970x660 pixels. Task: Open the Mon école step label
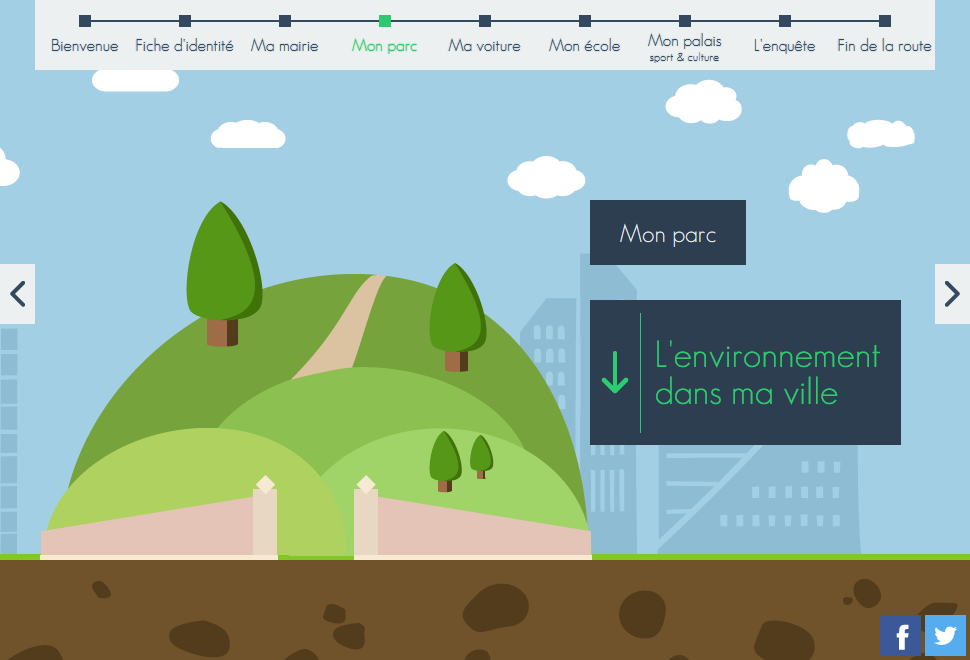click(x=585, y=46)
